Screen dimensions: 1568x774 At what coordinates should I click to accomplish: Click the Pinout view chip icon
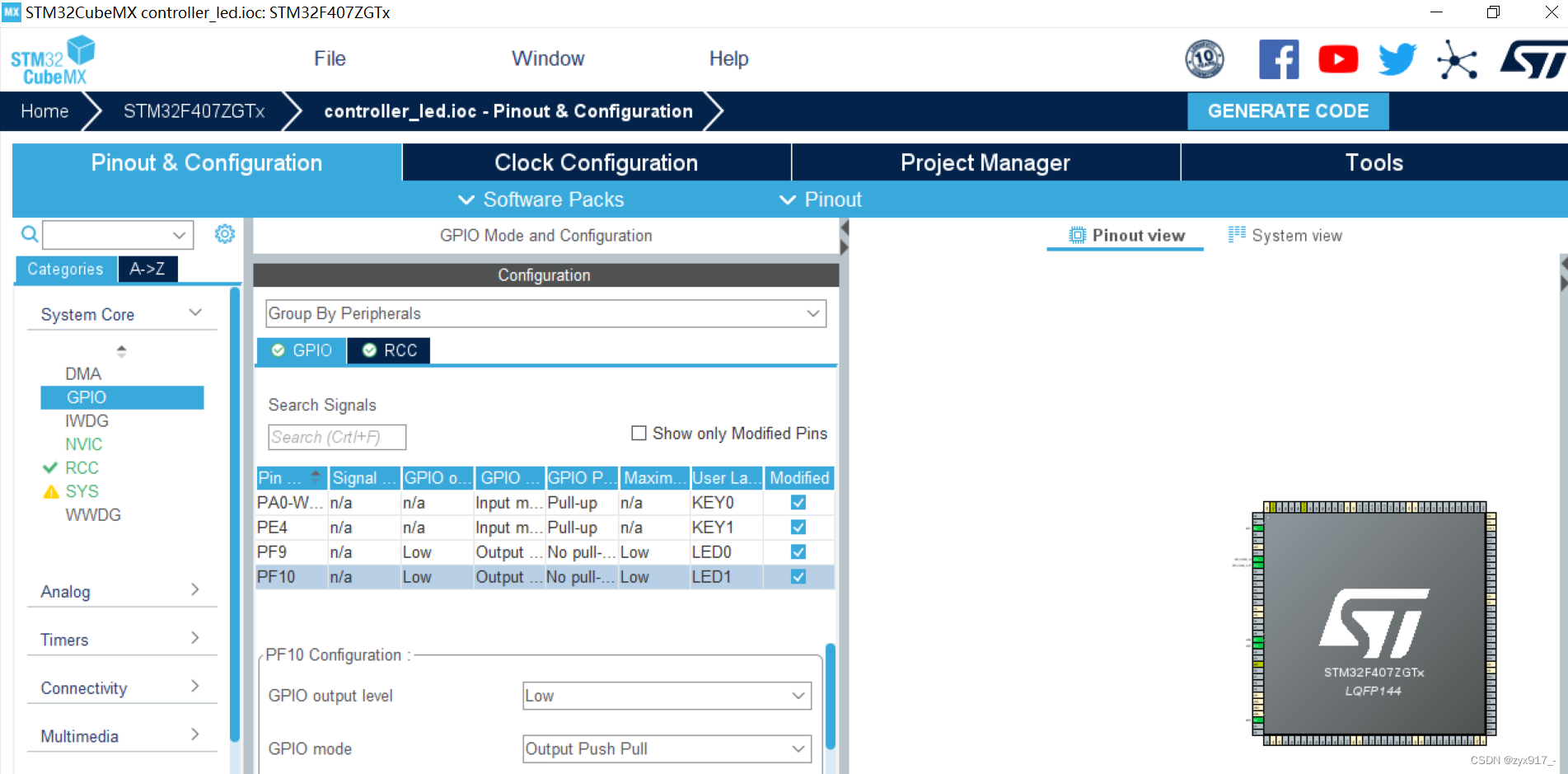click(x=1077, y=235)
